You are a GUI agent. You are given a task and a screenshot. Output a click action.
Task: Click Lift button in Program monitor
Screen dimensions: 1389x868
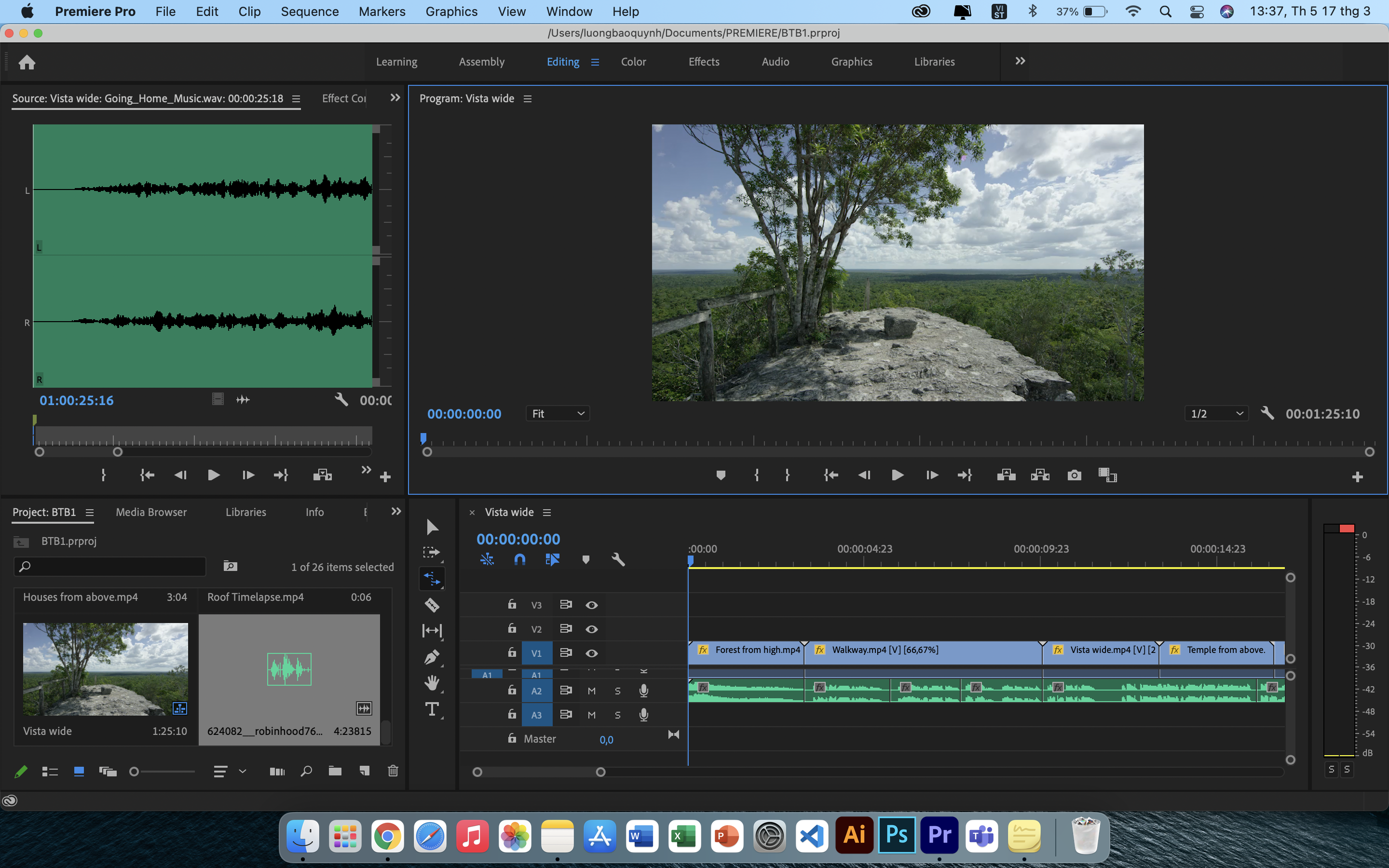pyautogui.click(x=1006, y=475)
